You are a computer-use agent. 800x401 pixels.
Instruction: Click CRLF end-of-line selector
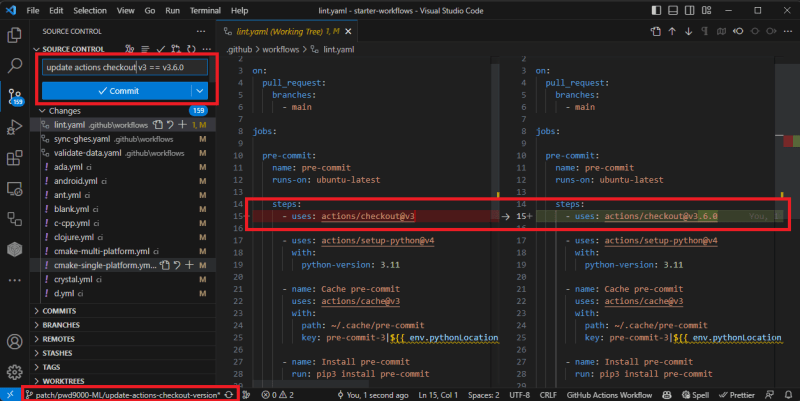(x=548, y=395)
